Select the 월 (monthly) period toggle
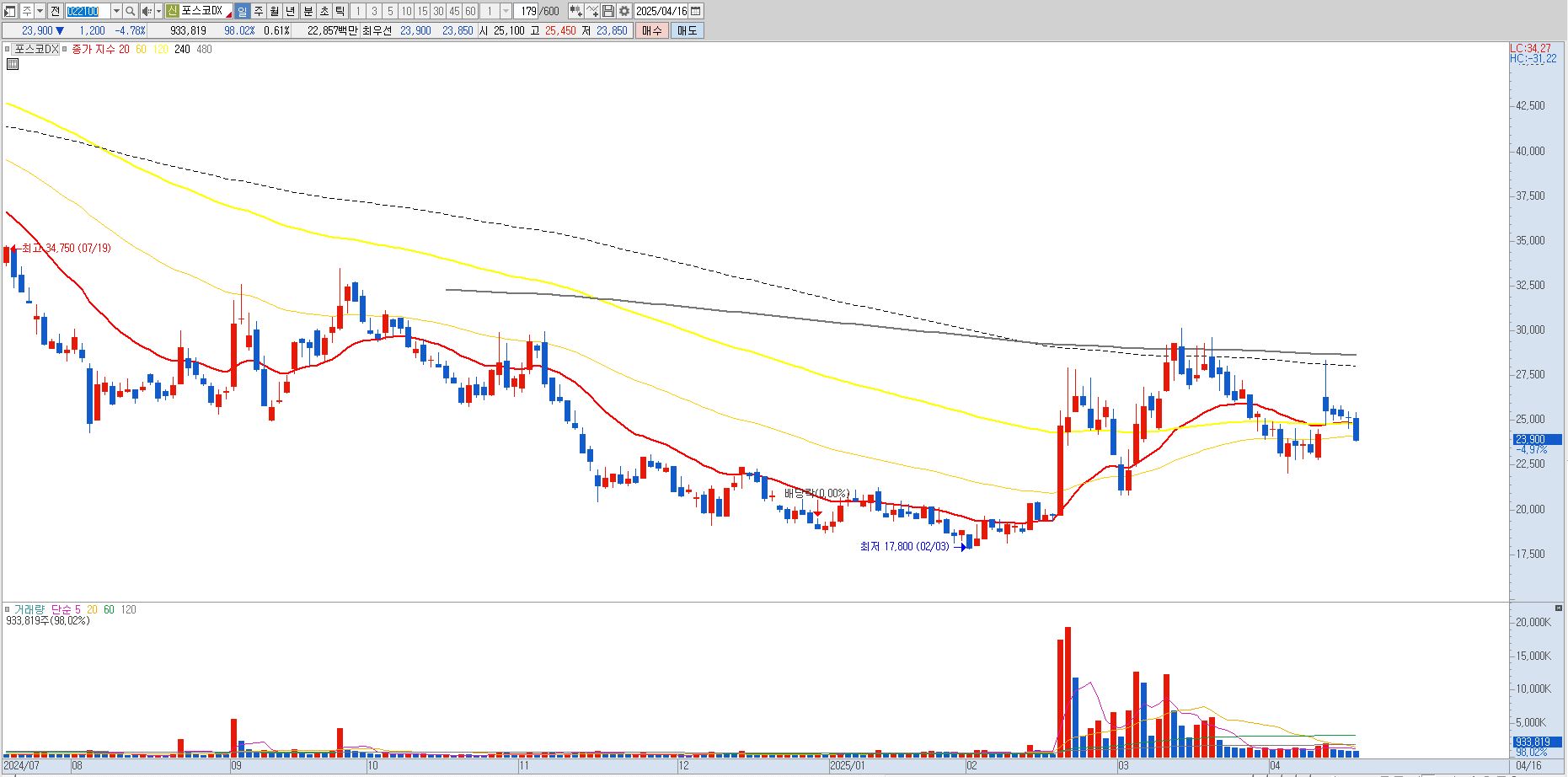 tap(275, 11)
